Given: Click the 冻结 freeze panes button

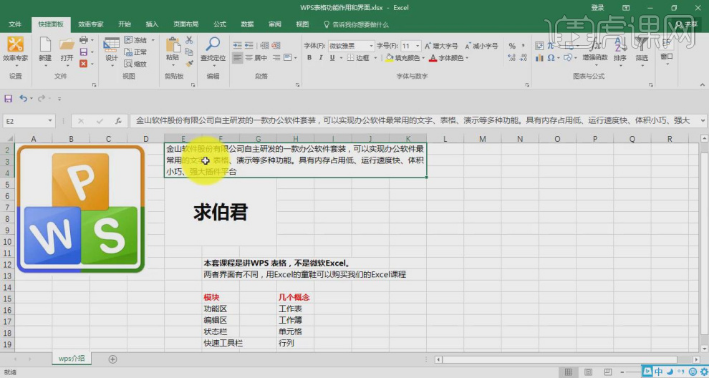Looking at the screenshot, I should (x=136, y=40).
